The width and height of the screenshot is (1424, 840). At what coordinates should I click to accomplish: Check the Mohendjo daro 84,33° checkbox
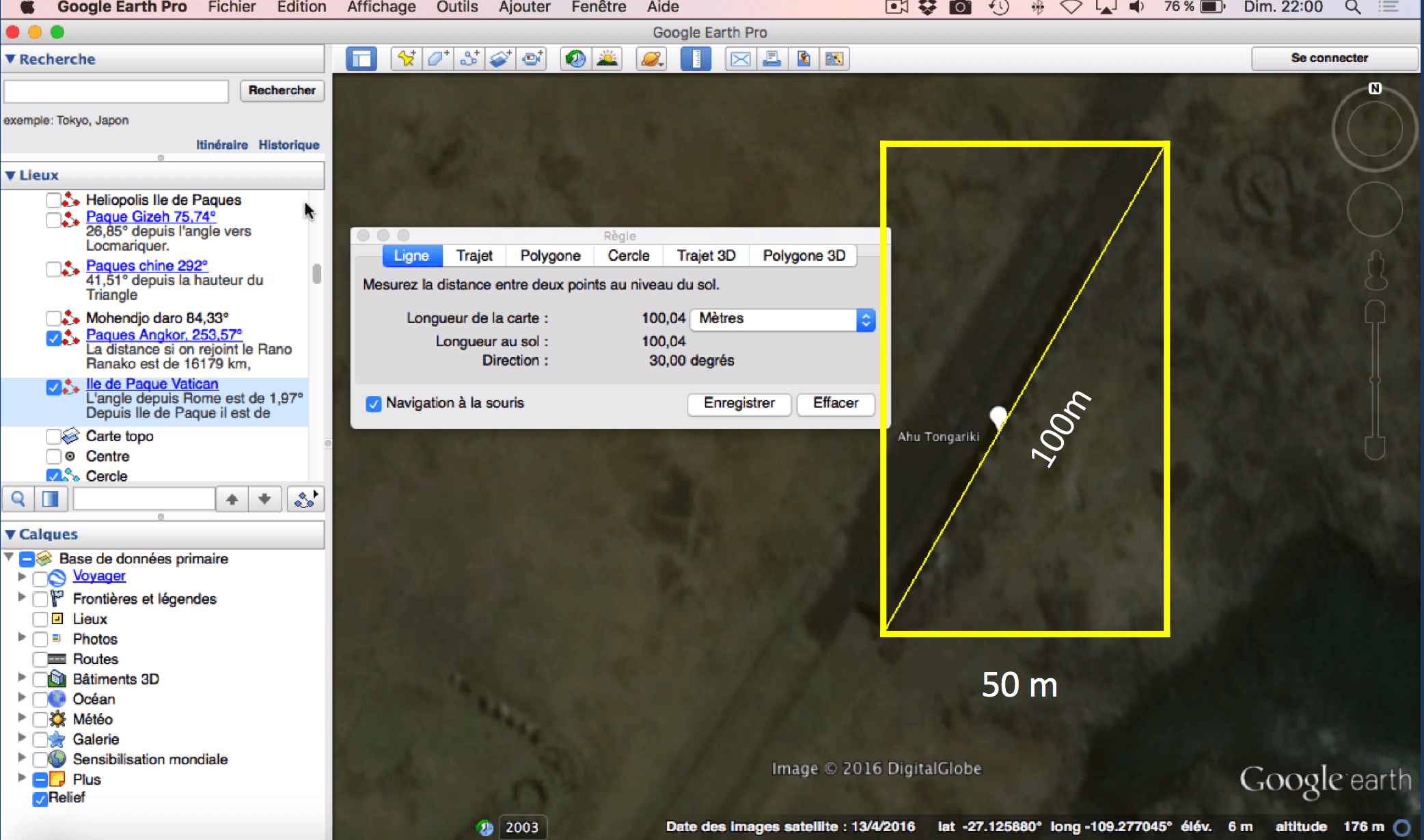[x=53, y=318]
